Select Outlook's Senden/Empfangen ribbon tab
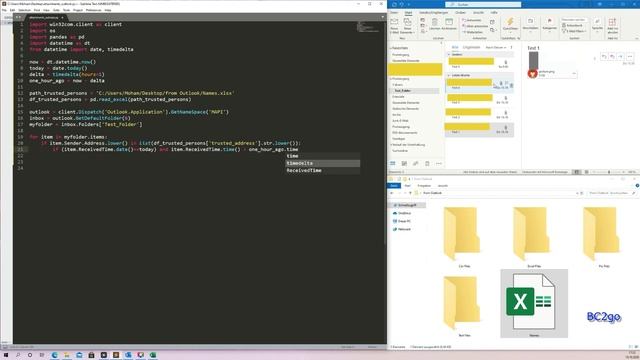 click(433, 13)
